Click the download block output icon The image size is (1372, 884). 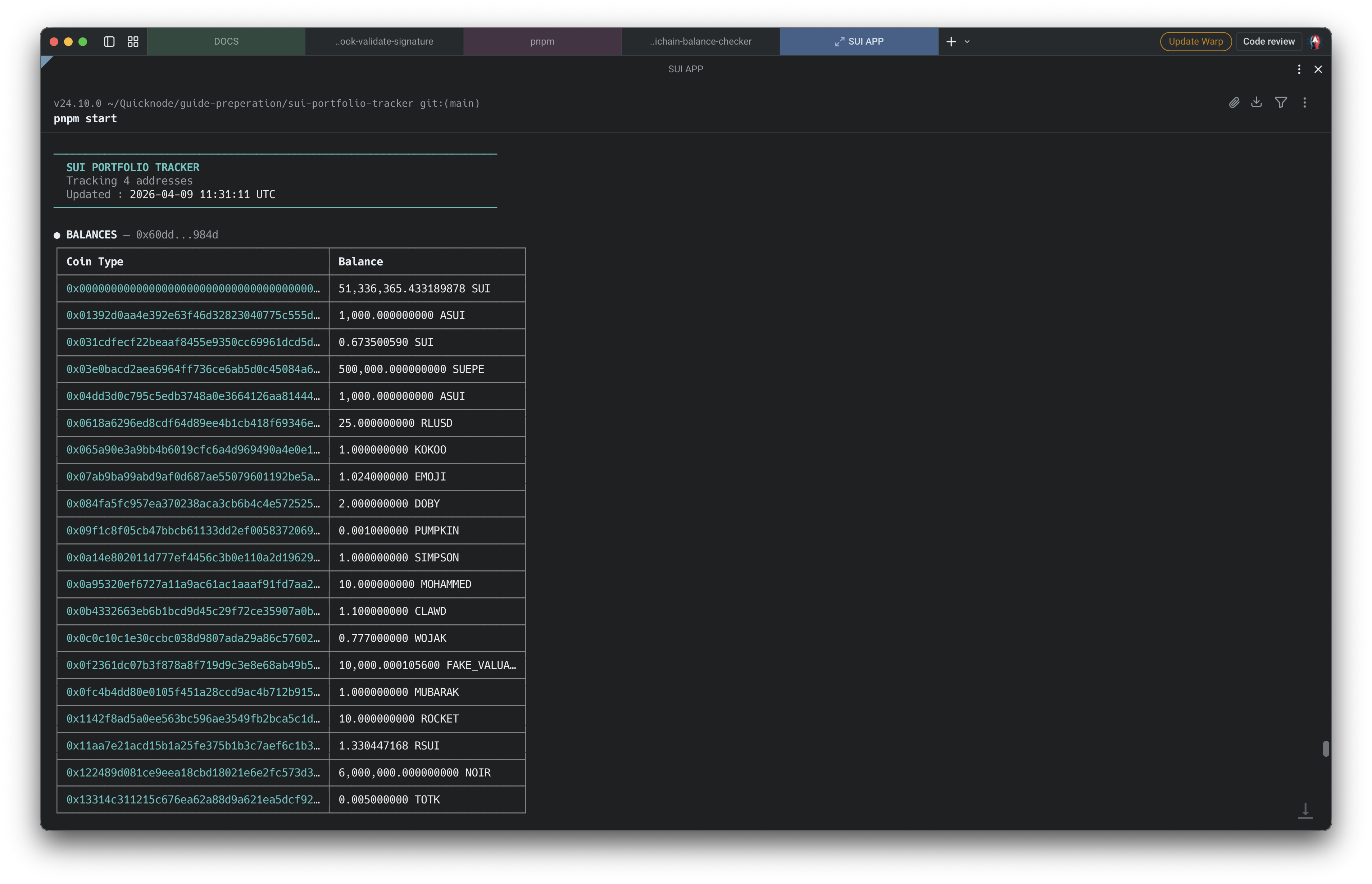pyautogui.click(x=1257, y=102)
